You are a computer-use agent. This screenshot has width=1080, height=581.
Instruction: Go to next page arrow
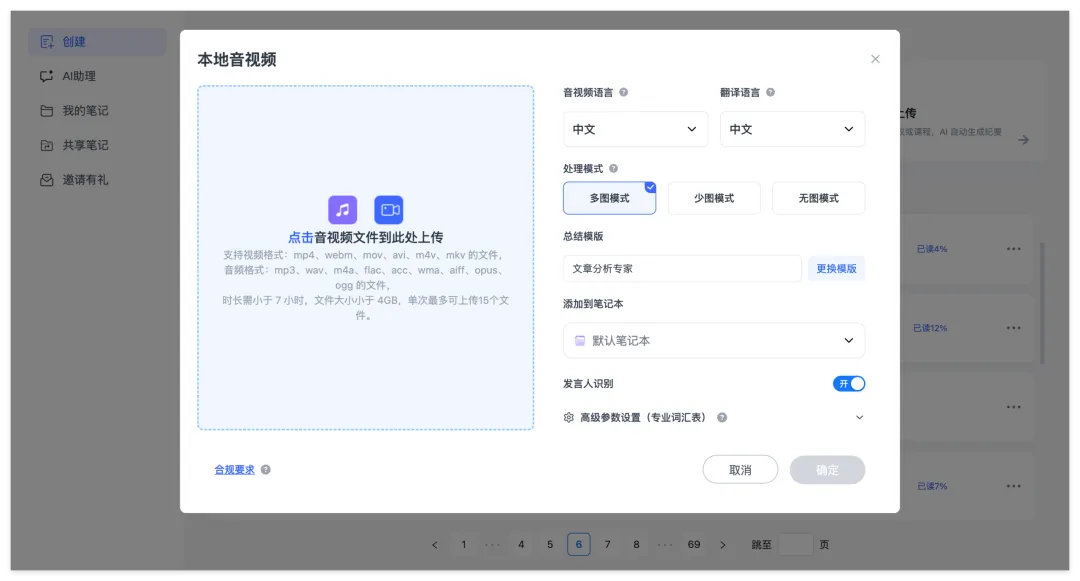pyautogui.click(x=723, y=545)
